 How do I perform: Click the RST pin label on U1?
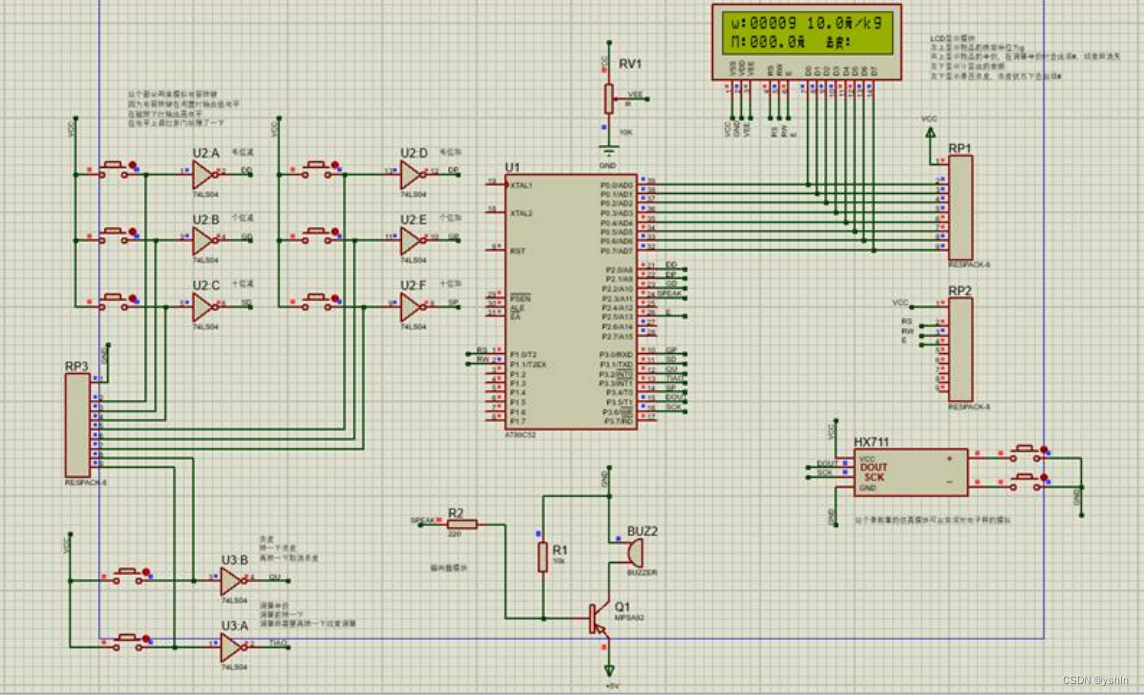pyautogui.click(x=517, y=251)
